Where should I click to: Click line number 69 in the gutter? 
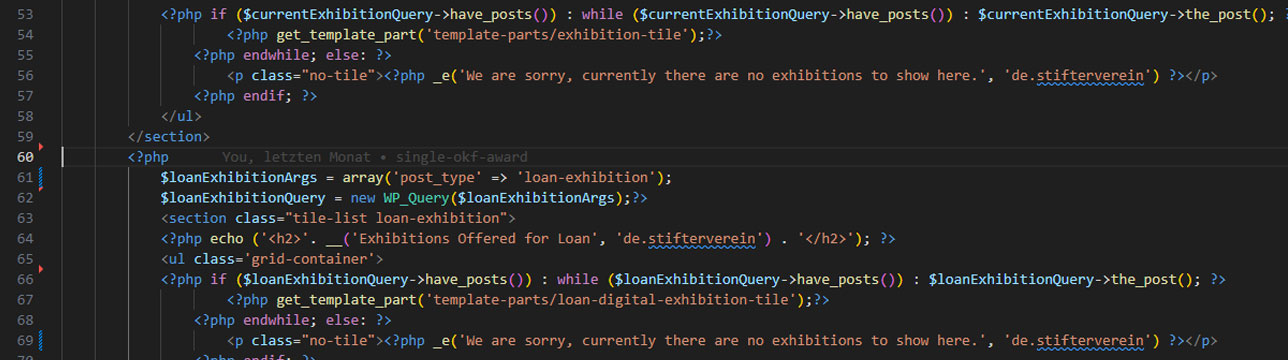(x=26, y=340)
